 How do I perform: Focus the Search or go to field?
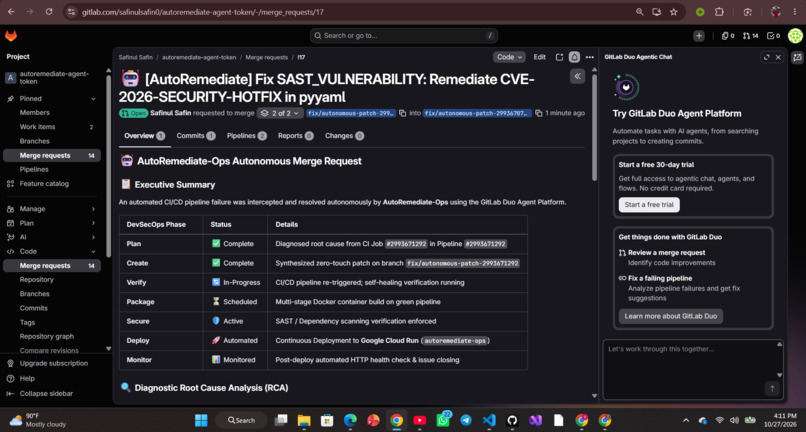(x=404, y=36)
